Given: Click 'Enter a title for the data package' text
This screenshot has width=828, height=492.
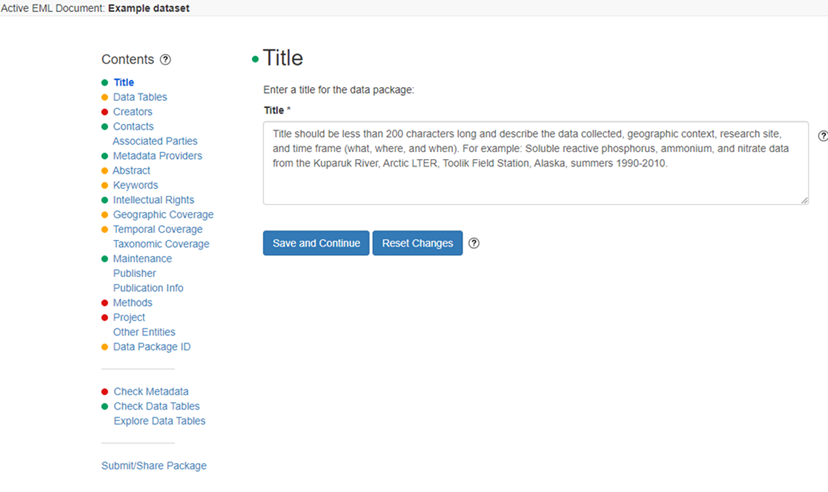Looking at the screenshot, I should [338, 90].
